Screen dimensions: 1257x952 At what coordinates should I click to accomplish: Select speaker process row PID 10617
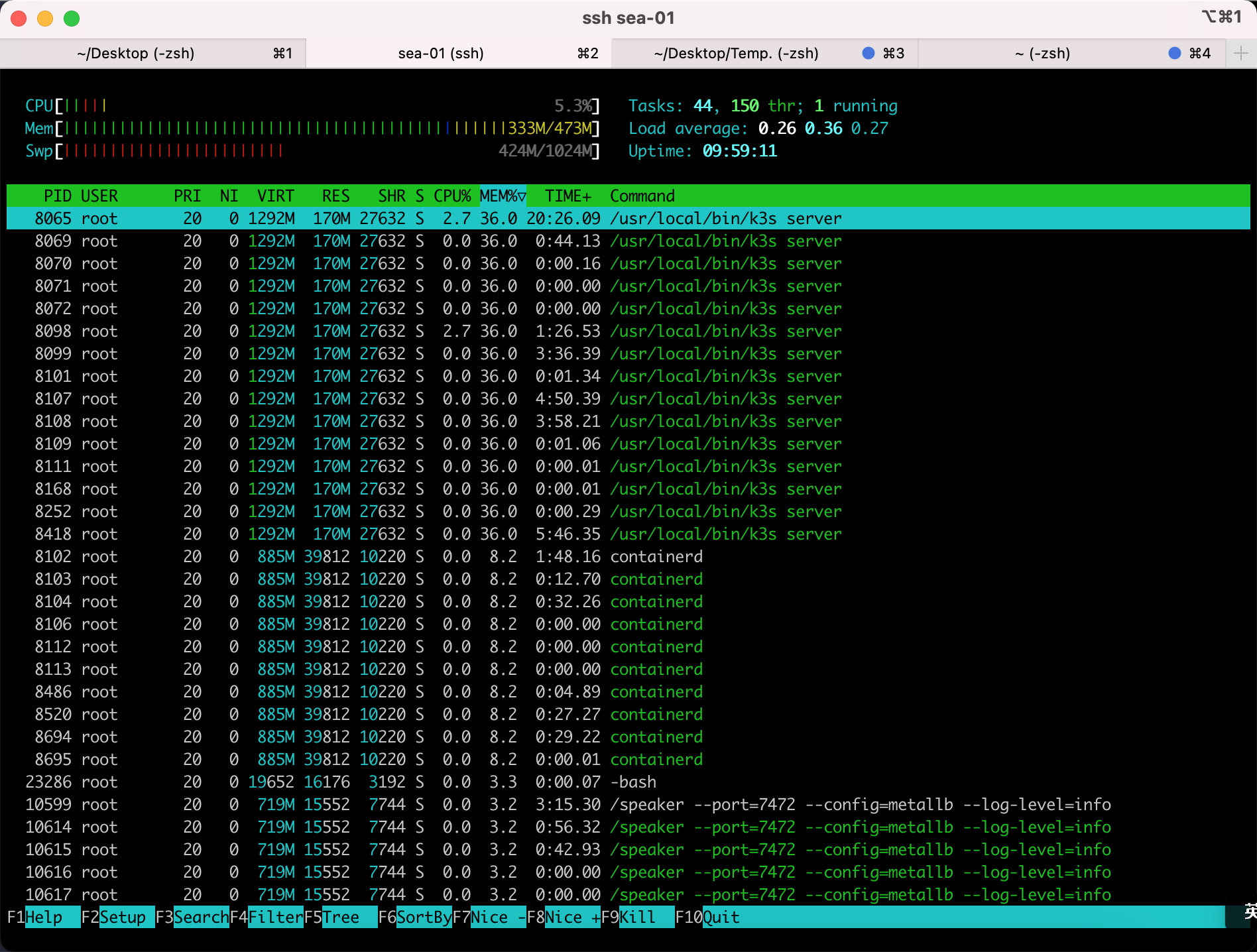pos(628,894)
